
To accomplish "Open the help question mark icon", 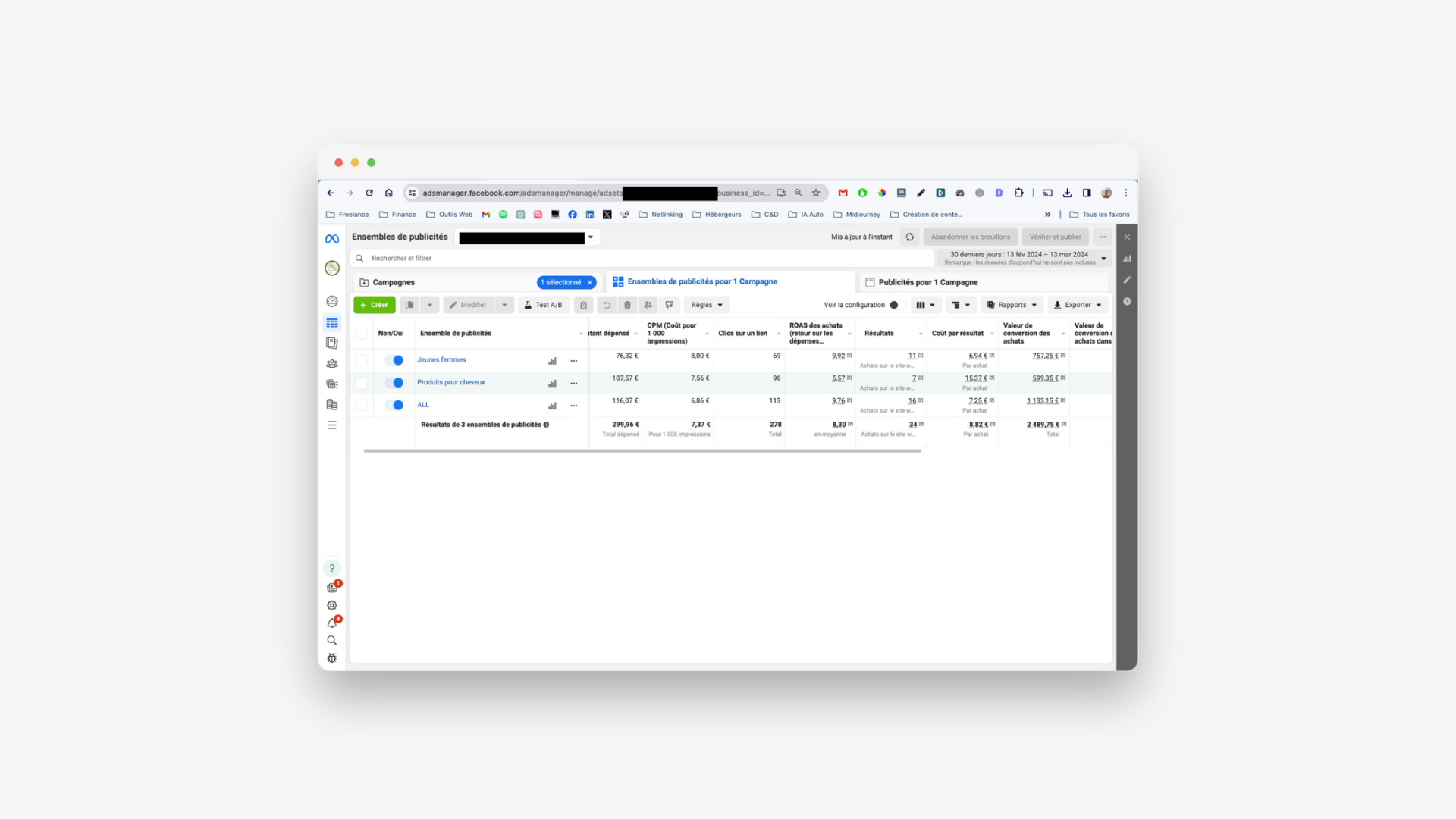I will coord(331,568).
